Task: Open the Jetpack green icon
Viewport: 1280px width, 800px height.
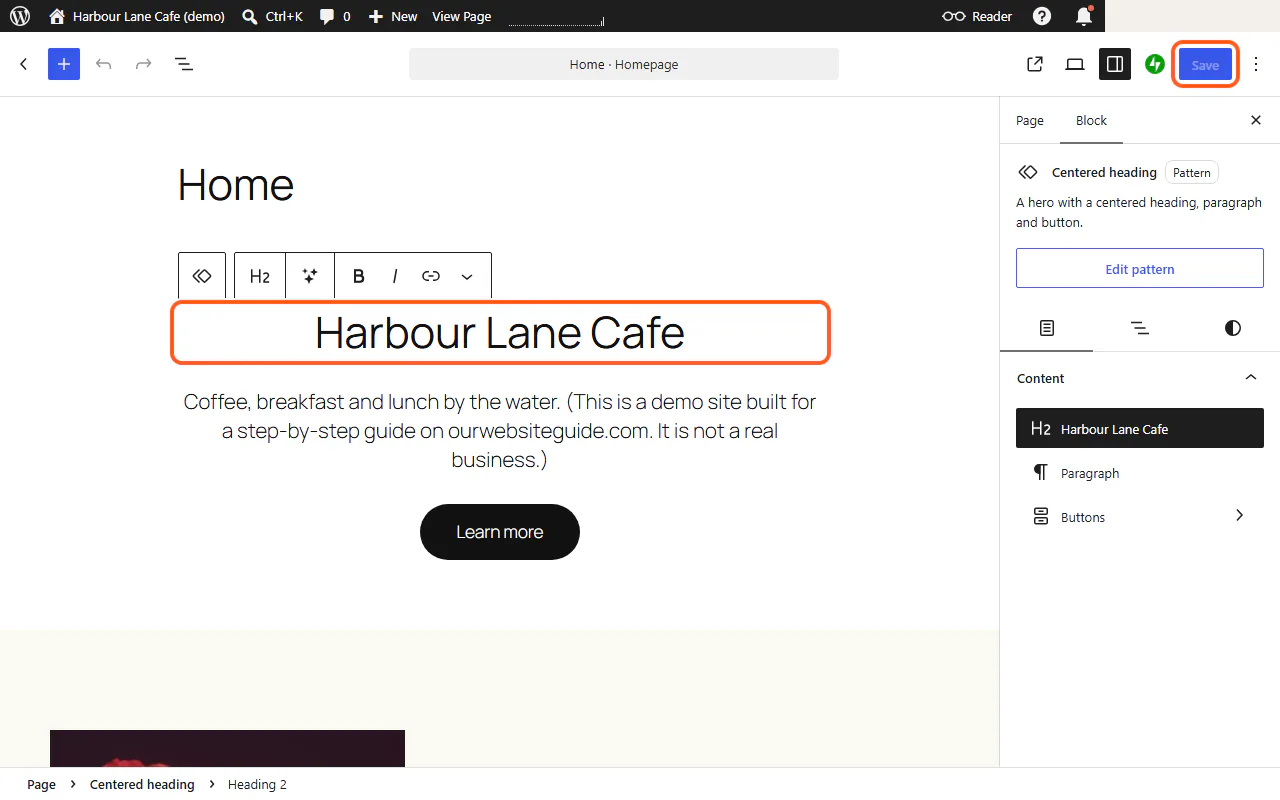Action: tap(1155, 64)
